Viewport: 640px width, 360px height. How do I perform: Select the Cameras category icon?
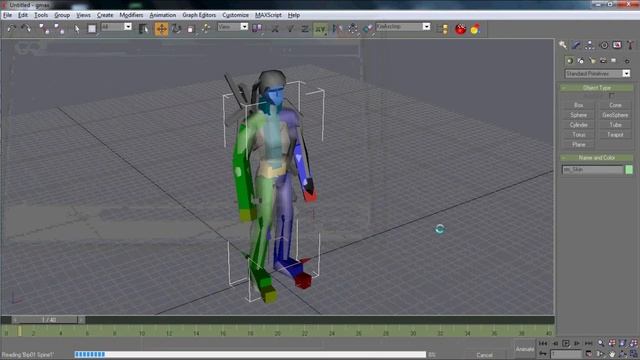(603, 61)
